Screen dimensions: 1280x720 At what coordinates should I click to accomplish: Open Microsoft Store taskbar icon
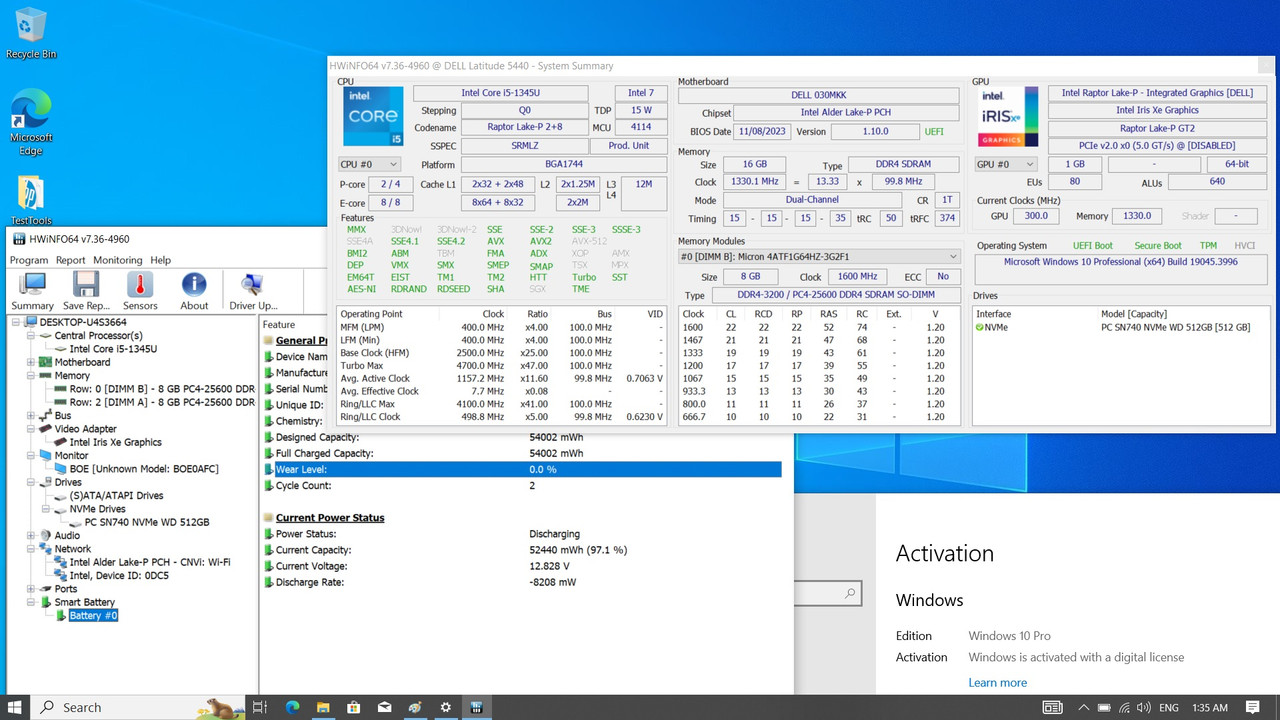tap(354, 707)
